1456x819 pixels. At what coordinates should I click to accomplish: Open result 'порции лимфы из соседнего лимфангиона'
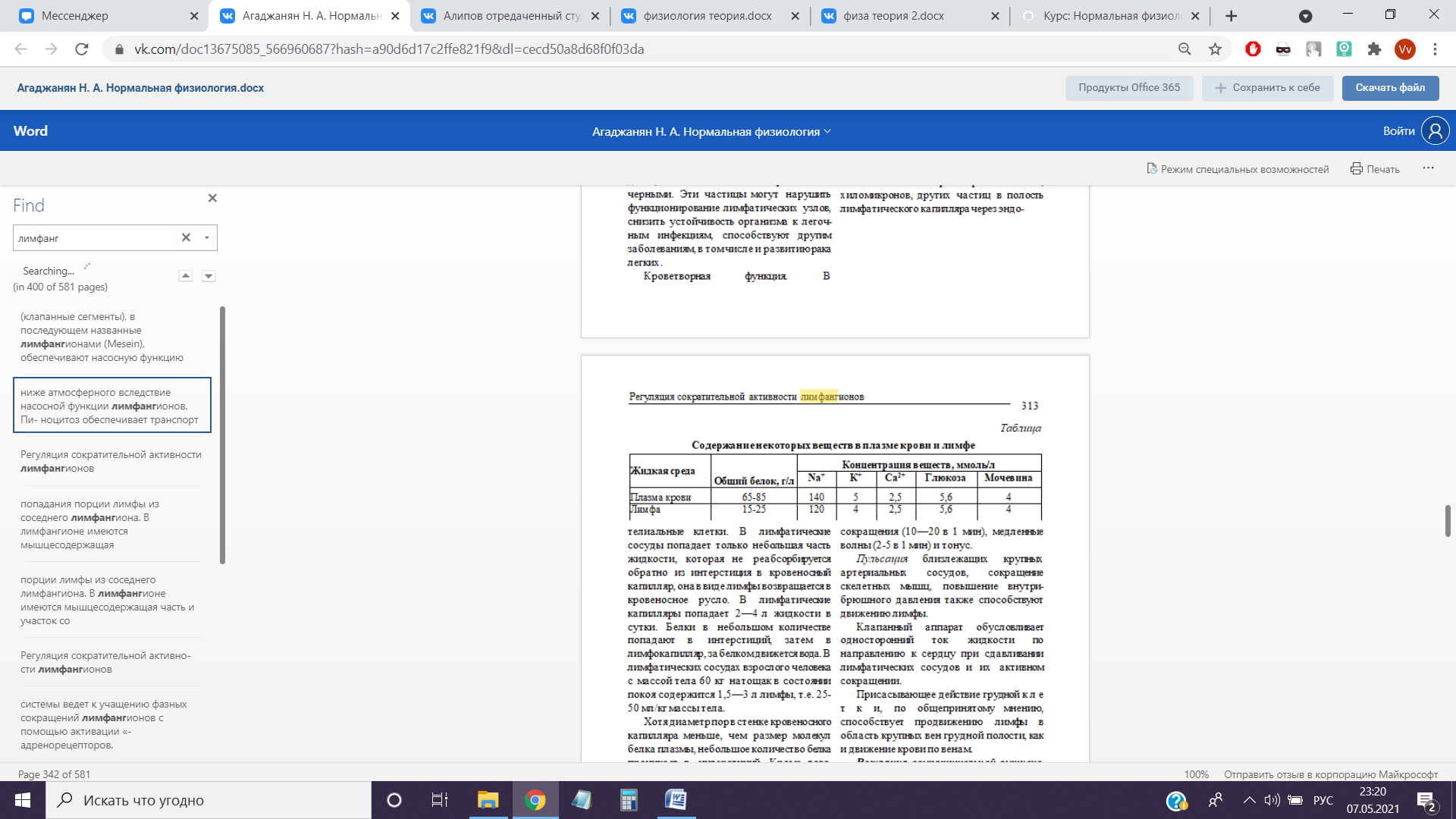pos(111,600)
